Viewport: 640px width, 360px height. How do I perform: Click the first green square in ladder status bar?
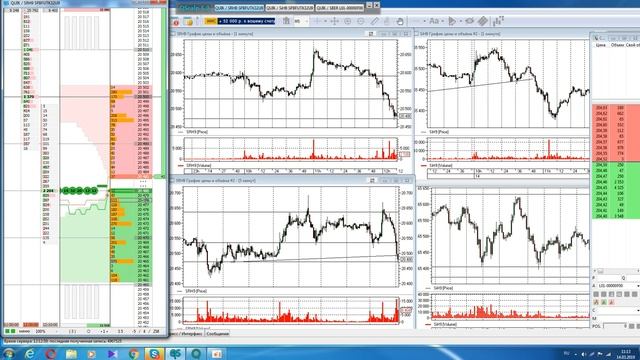pyautogui.click(x=7, y=331)
